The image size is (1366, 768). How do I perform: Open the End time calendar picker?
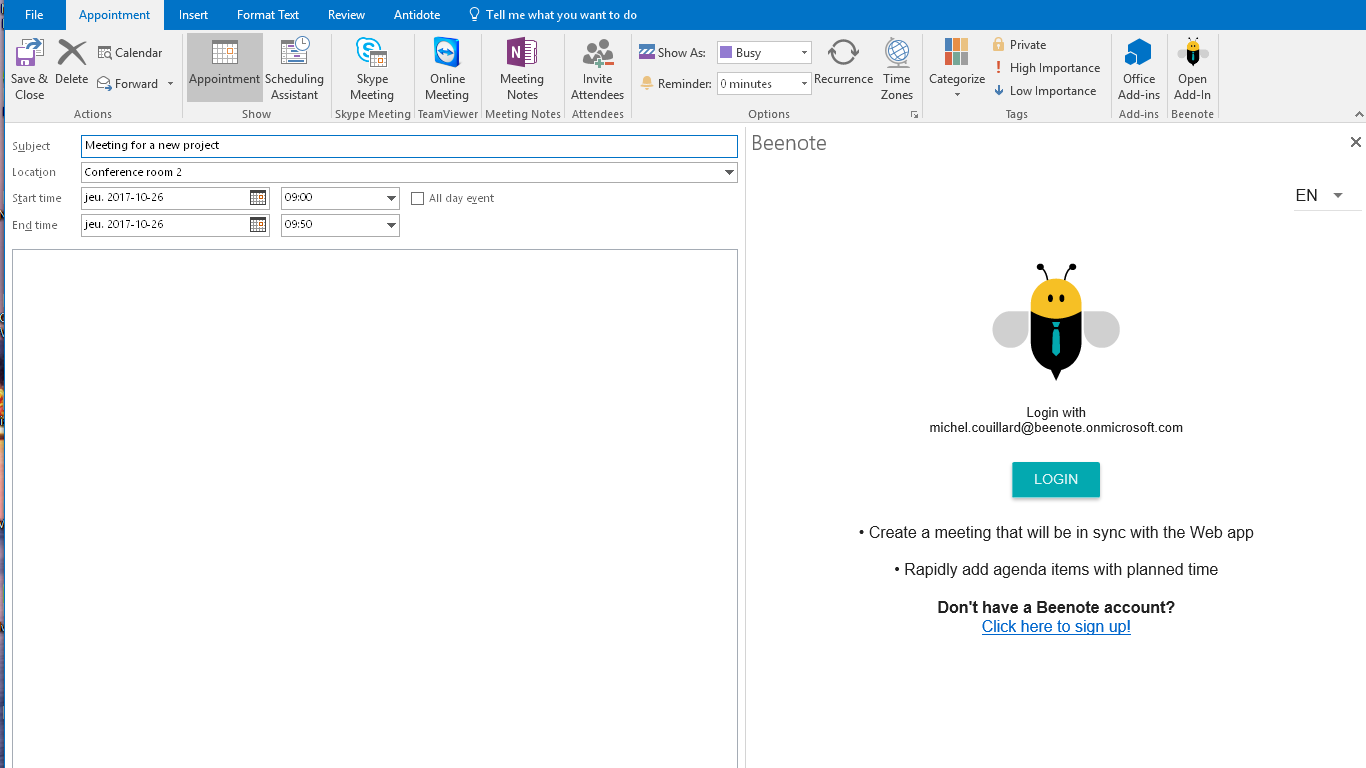click(258, 225)
